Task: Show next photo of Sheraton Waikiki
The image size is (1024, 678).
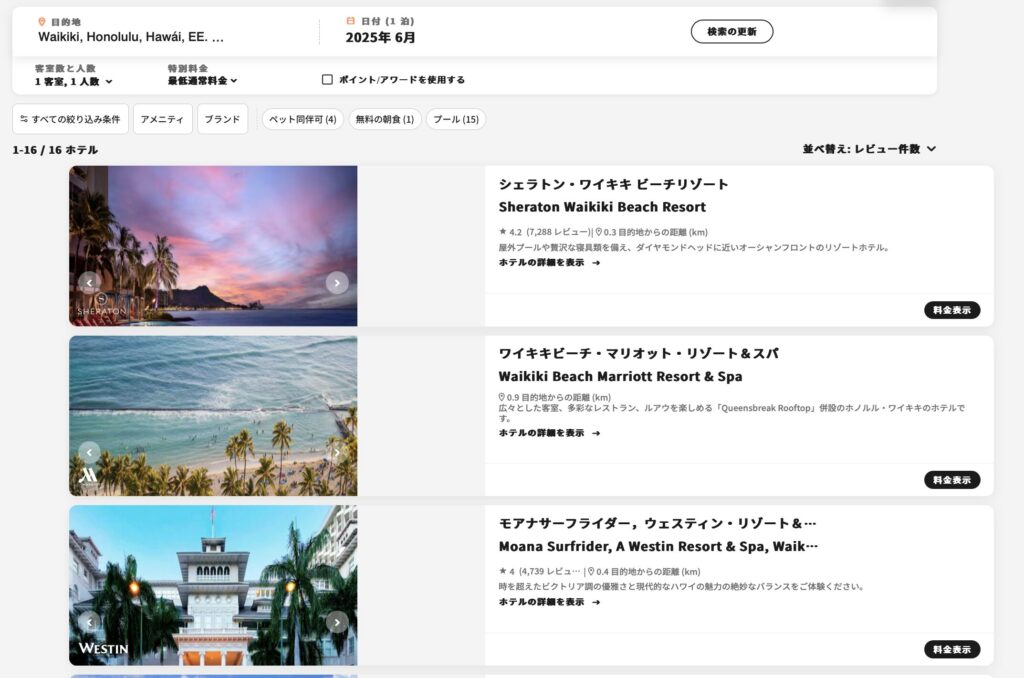Action: (x=337, y=283)
